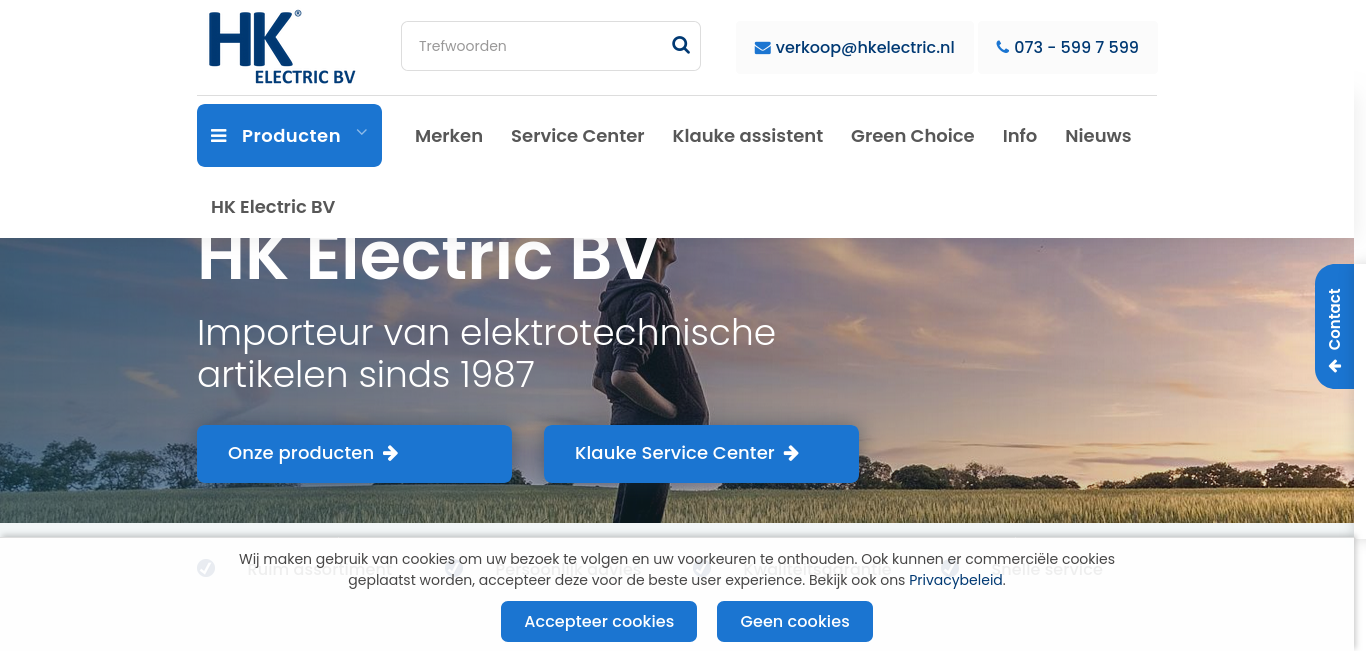Go to Klauke assistent page
Image resolution: width=1366 pixels, height=651 pixels.
(x=748, y=136)
